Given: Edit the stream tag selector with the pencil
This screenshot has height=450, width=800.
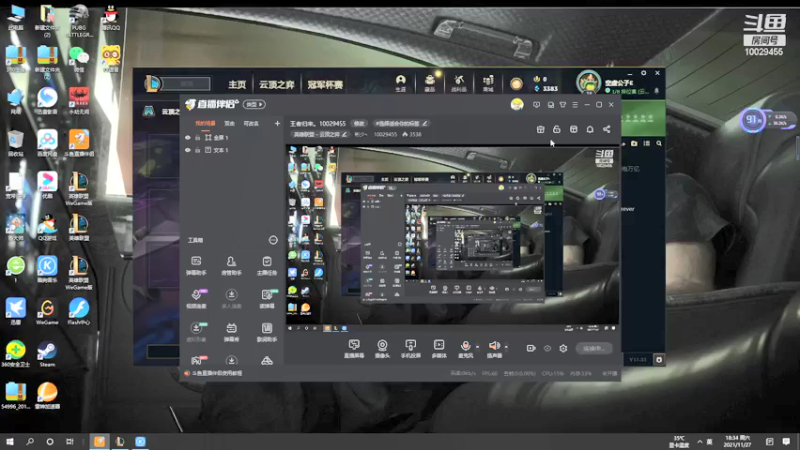Looking at the screenshot, I should pos(401,123).
